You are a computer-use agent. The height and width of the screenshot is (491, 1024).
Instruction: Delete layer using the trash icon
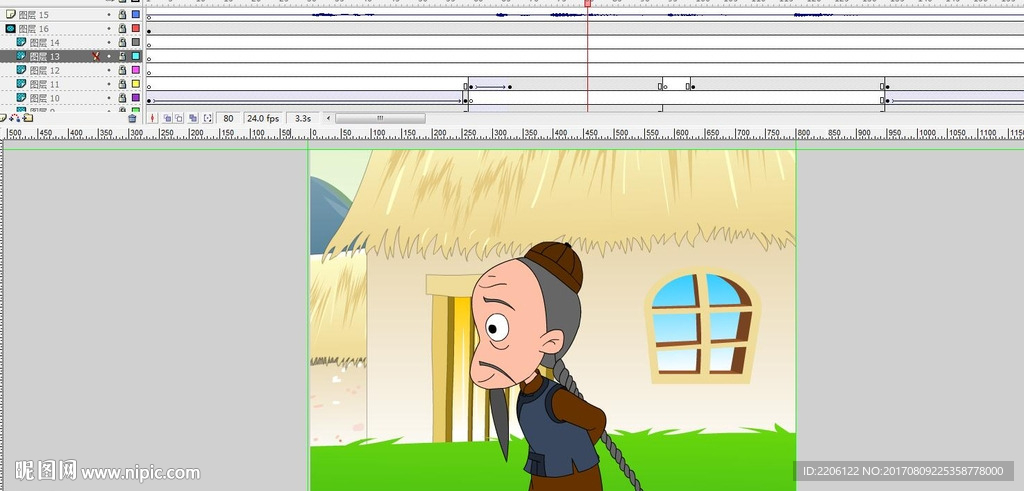pos(132,118)
